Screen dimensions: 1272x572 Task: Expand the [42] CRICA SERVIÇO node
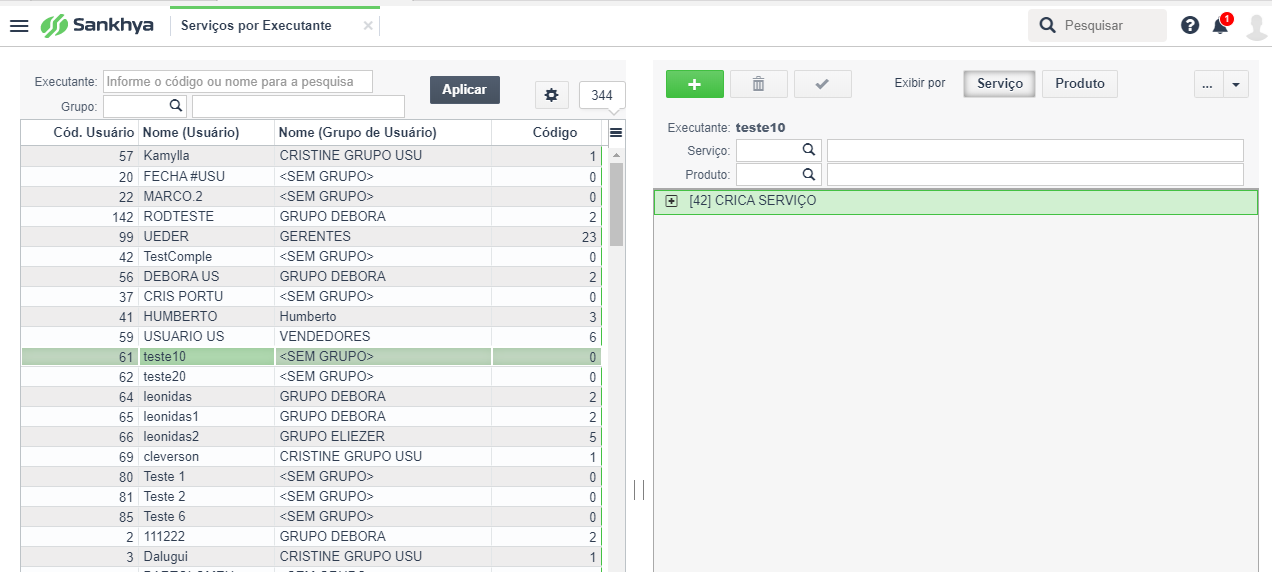672,201
